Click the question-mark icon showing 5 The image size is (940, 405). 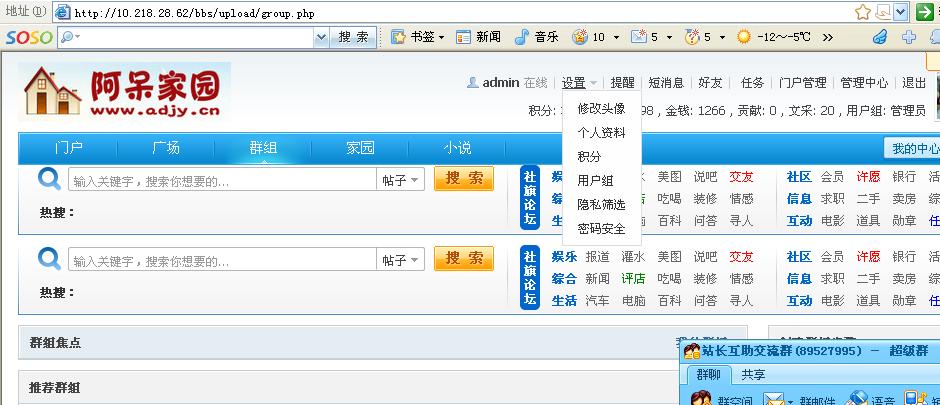point(692,37)
